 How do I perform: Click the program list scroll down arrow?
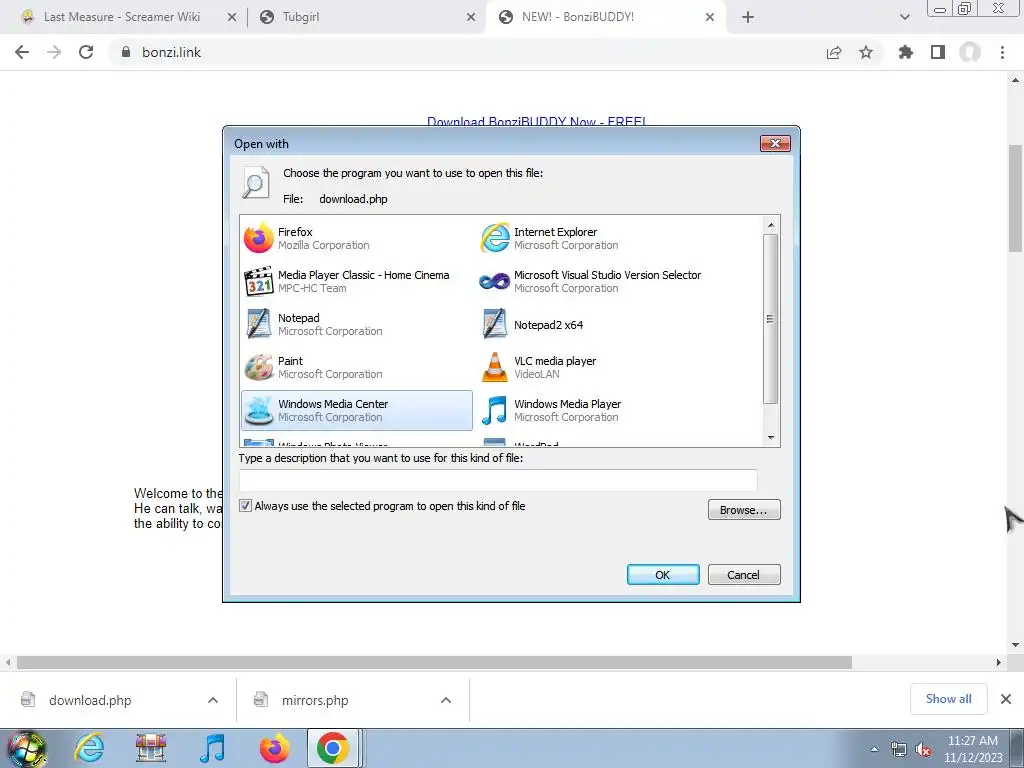click(771, 438)
